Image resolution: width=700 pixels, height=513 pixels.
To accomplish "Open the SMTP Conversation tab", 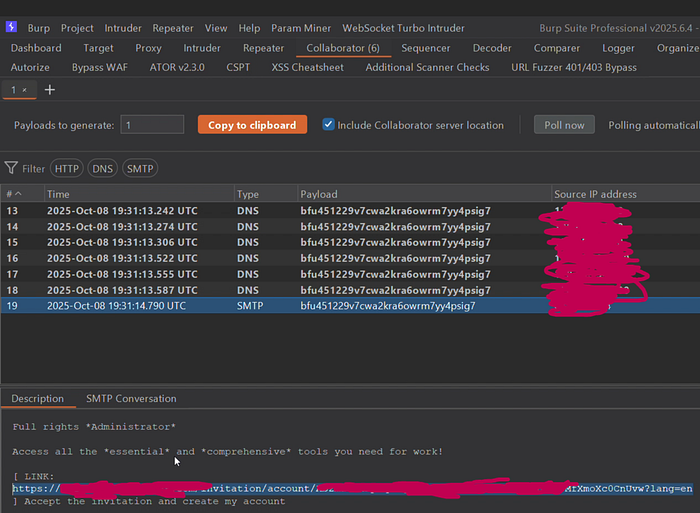I will click(x=131, y=398).
